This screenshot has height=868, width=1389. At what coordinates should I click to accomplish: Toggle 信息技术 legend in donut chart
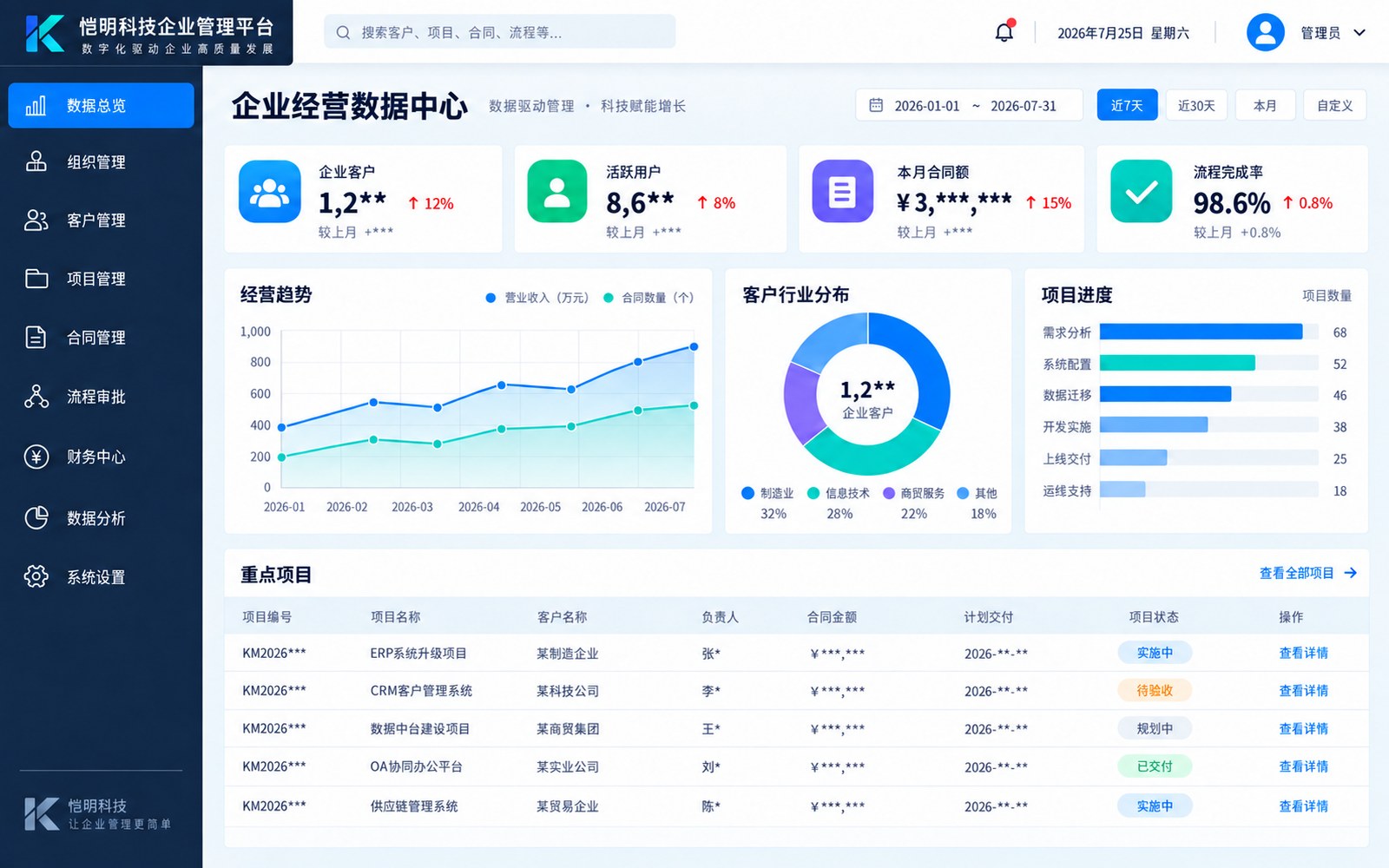[839, 493]
